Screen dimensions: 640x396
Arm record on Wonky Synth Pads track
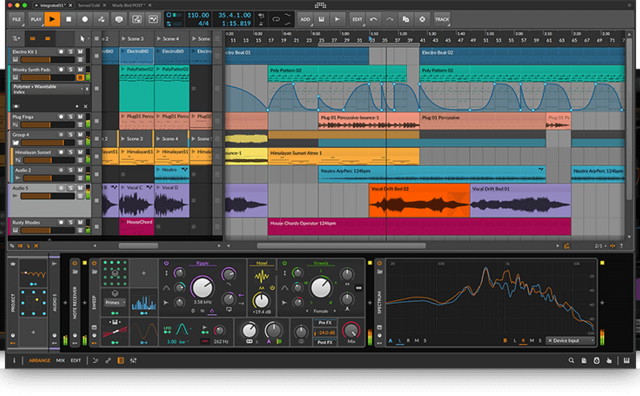pyautogui.click(x=61, y=70)
